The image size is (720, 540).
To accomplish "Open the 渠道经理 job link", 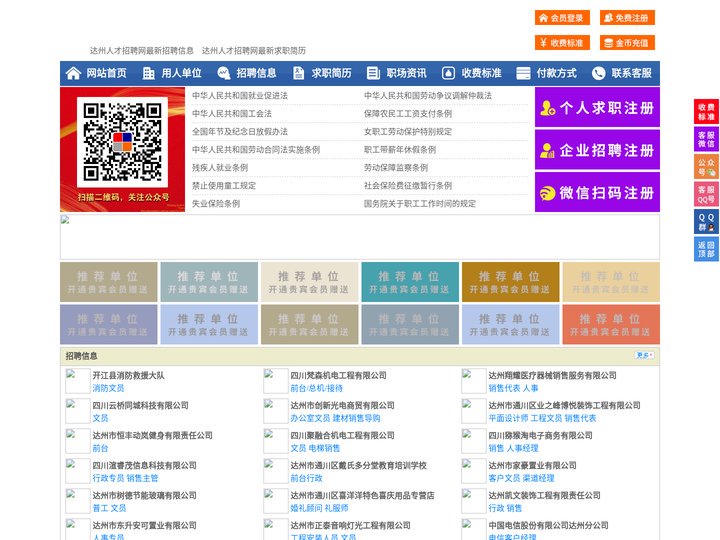I will click(539, 478).
